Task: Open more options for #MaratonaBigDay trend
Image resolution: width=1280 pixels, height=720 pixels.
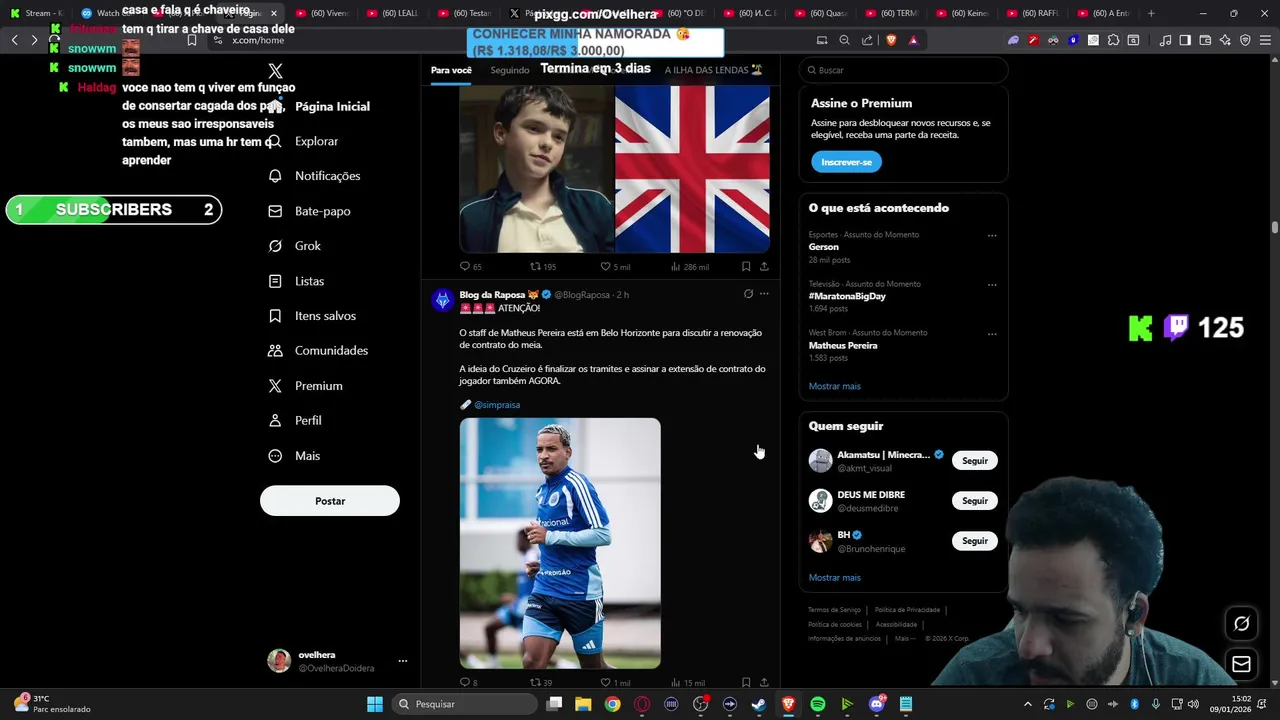Action: click(992, 285)
